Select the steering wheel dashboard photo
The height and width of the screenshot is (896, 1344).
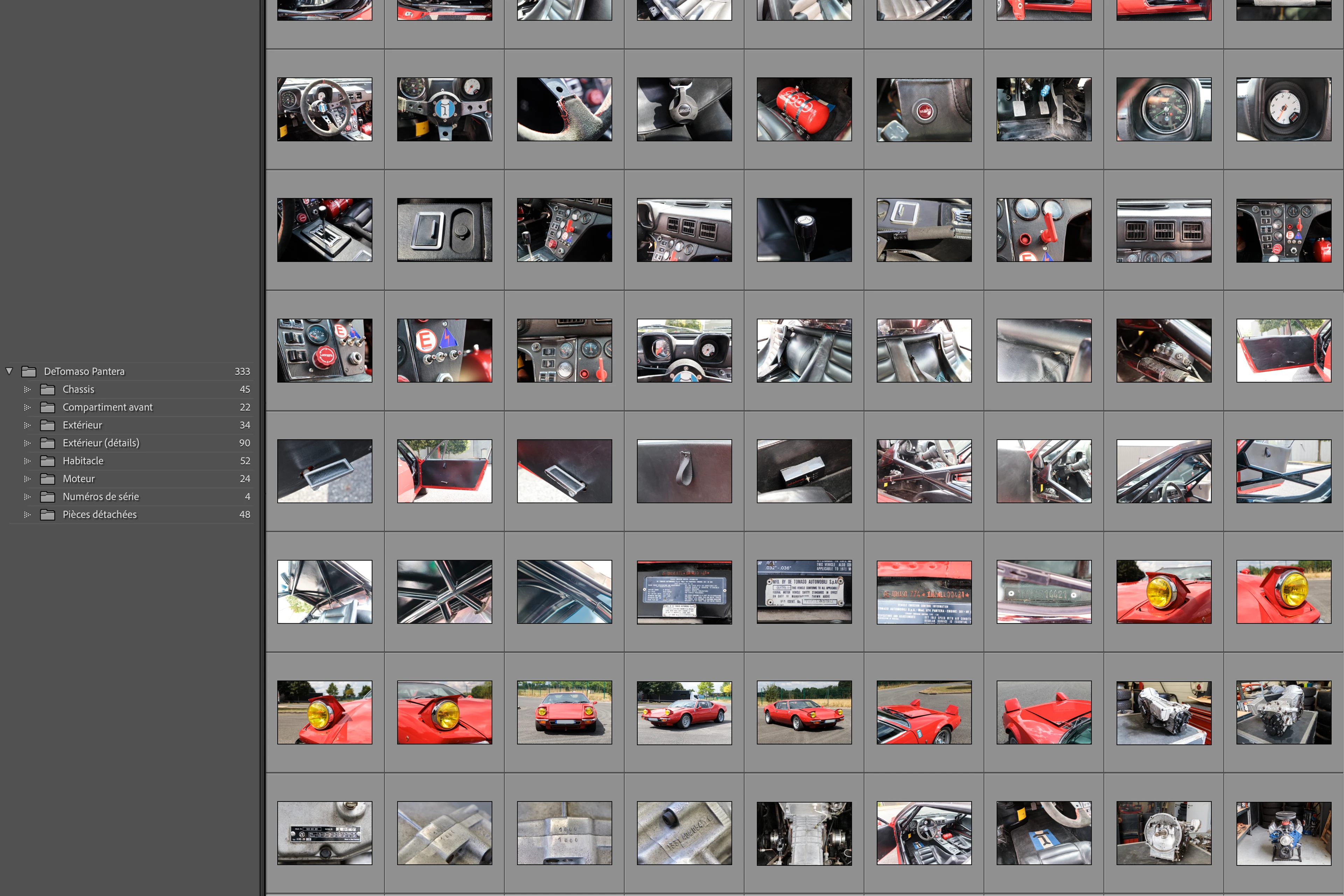324,108
